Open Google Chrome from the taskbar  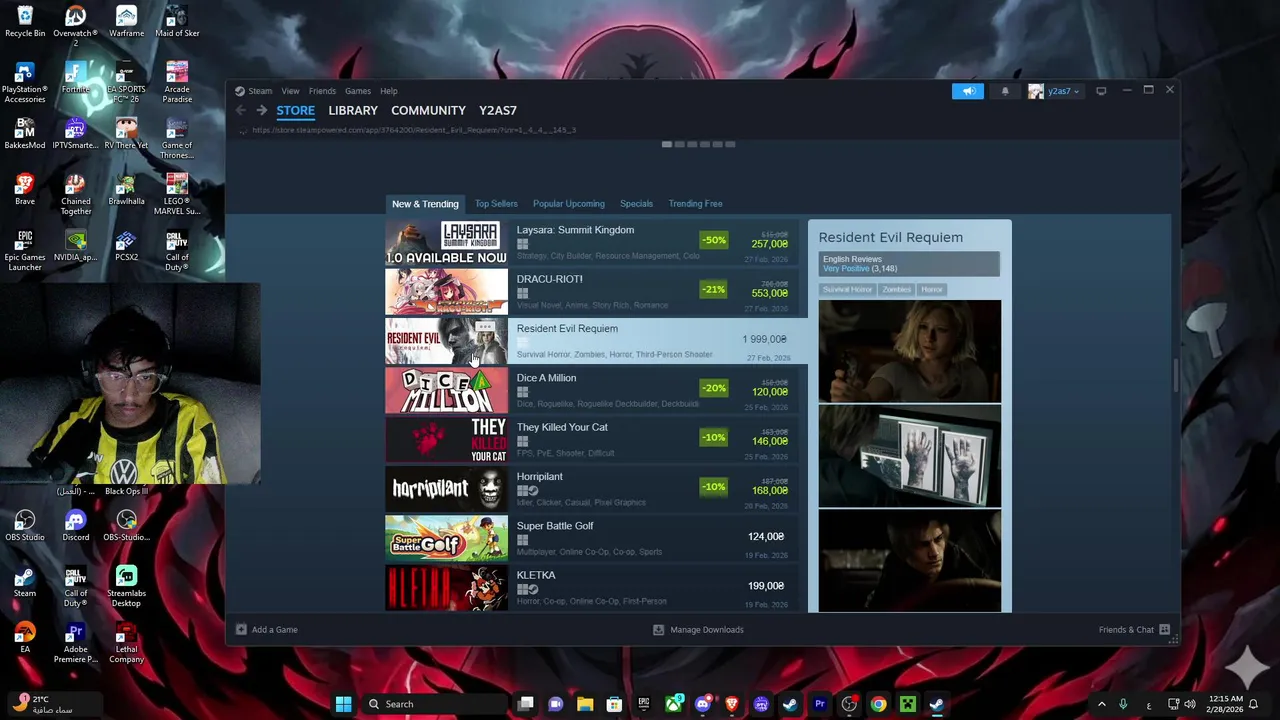[x=878, y=704]
